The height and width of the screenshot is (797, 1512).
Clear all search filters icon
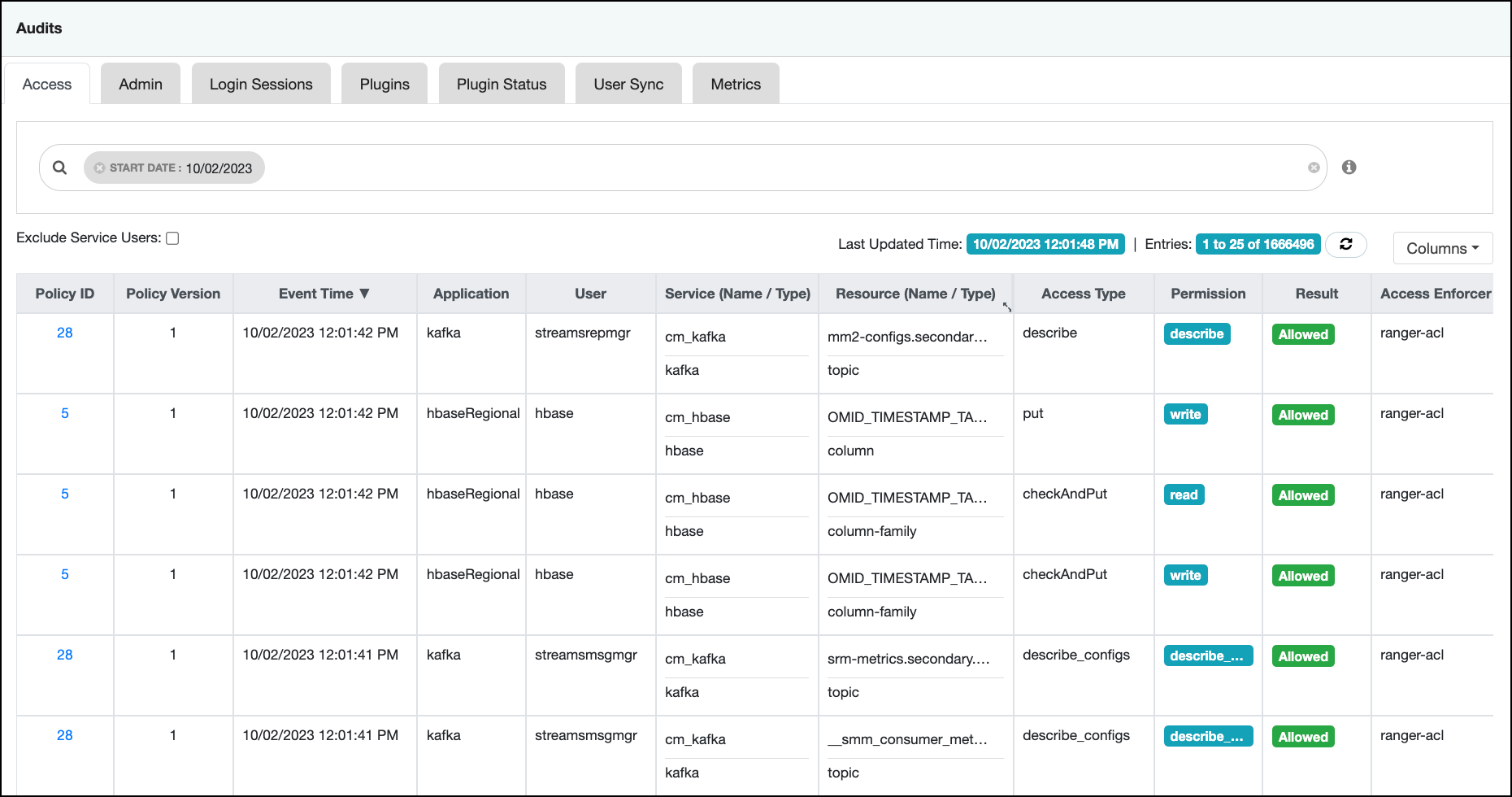(x=1313, y=168)
